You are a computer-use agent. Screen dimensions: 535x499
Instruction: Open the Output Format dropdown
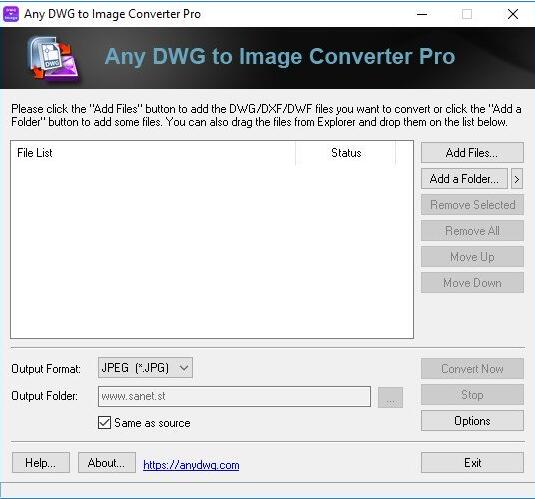pos(145,368)
